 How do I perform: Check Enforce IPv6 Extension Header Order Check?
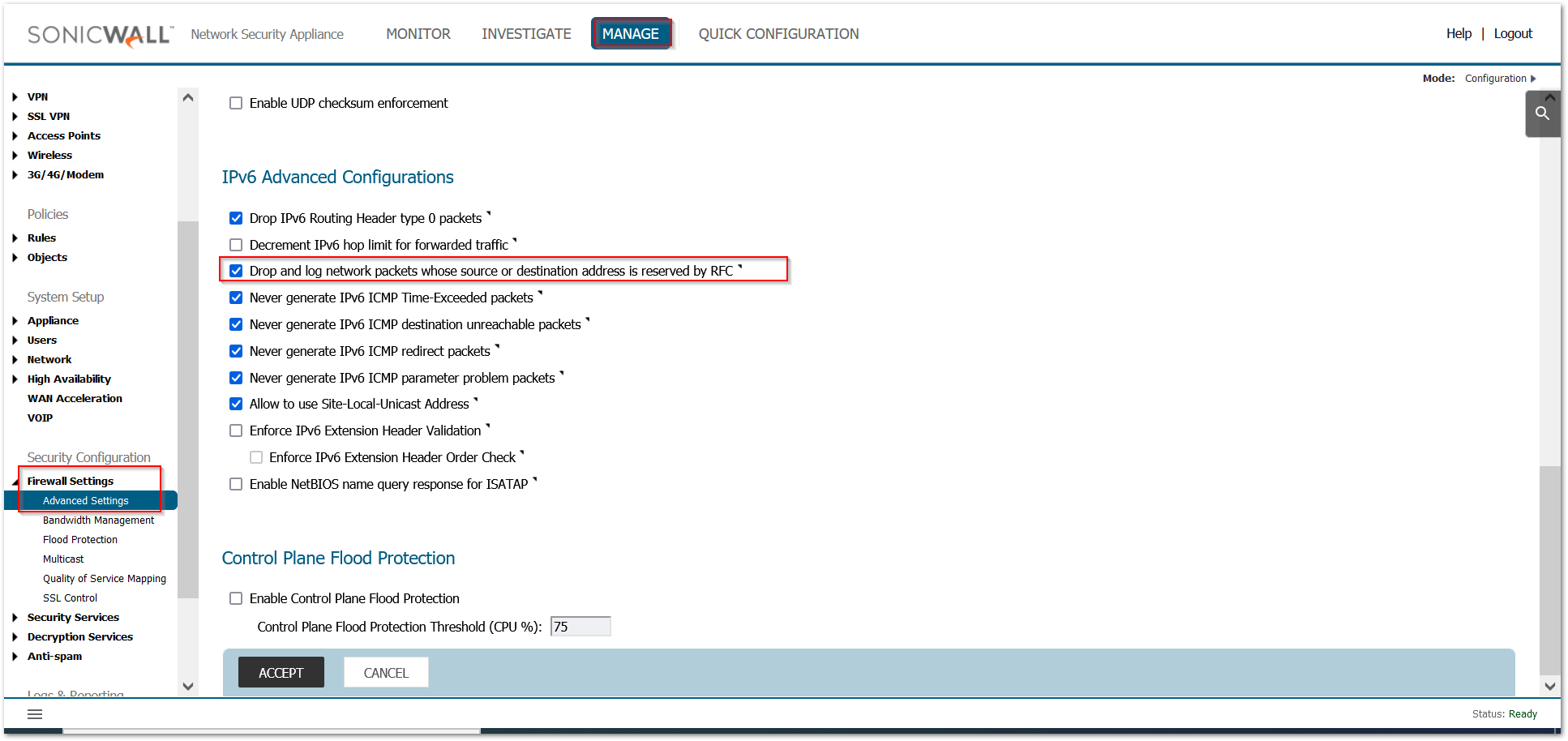[256, 457]
